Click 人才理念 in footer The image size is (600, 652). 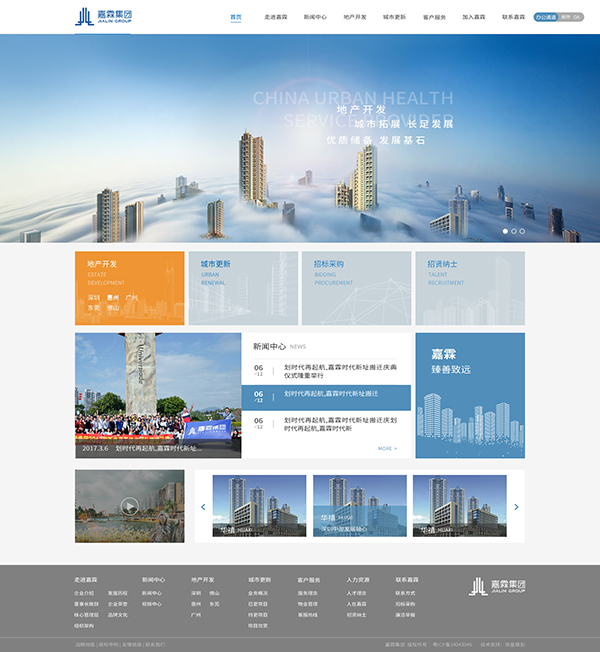[x=357, y=593]
